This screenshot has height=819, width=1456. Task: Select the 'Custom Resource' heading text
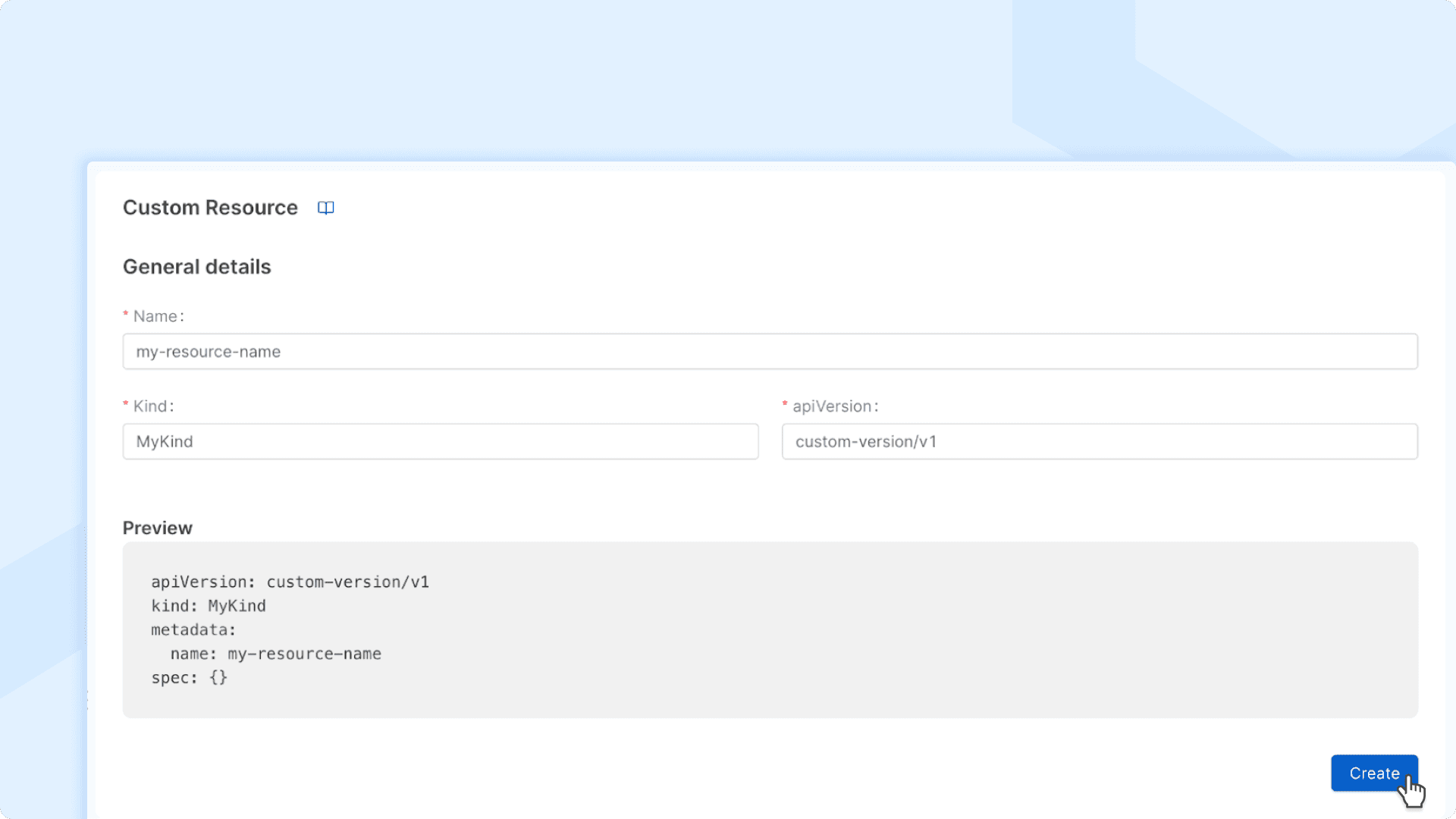210,208
